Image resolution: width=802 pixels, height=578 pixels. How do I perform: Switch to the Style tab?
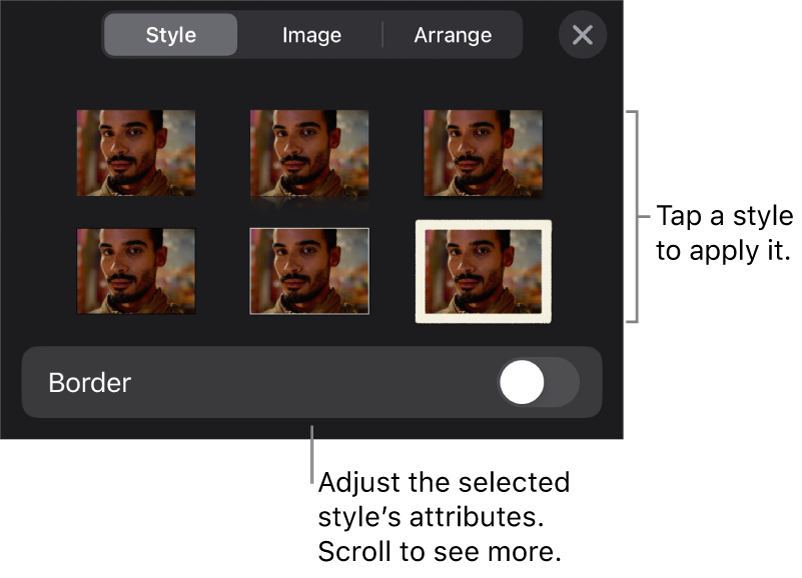170,35
